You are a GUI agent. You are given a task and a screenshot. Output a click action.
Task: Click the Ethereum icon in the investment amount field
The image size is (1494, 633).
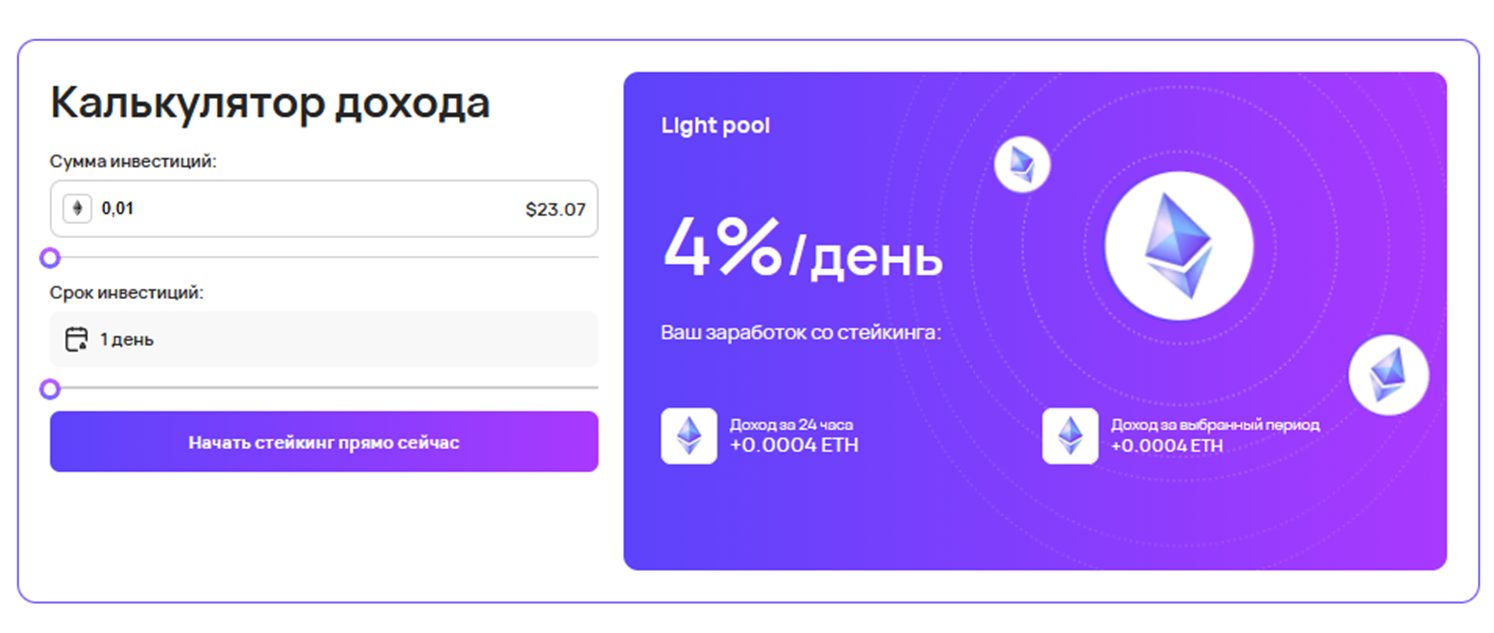[77, 209]
